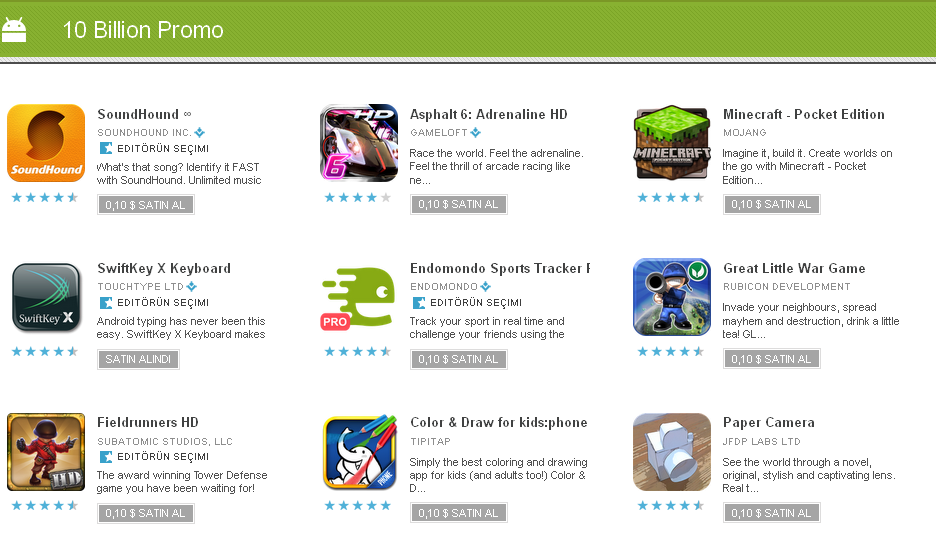Open the Color & Draw elephant icon

[360, 451]
